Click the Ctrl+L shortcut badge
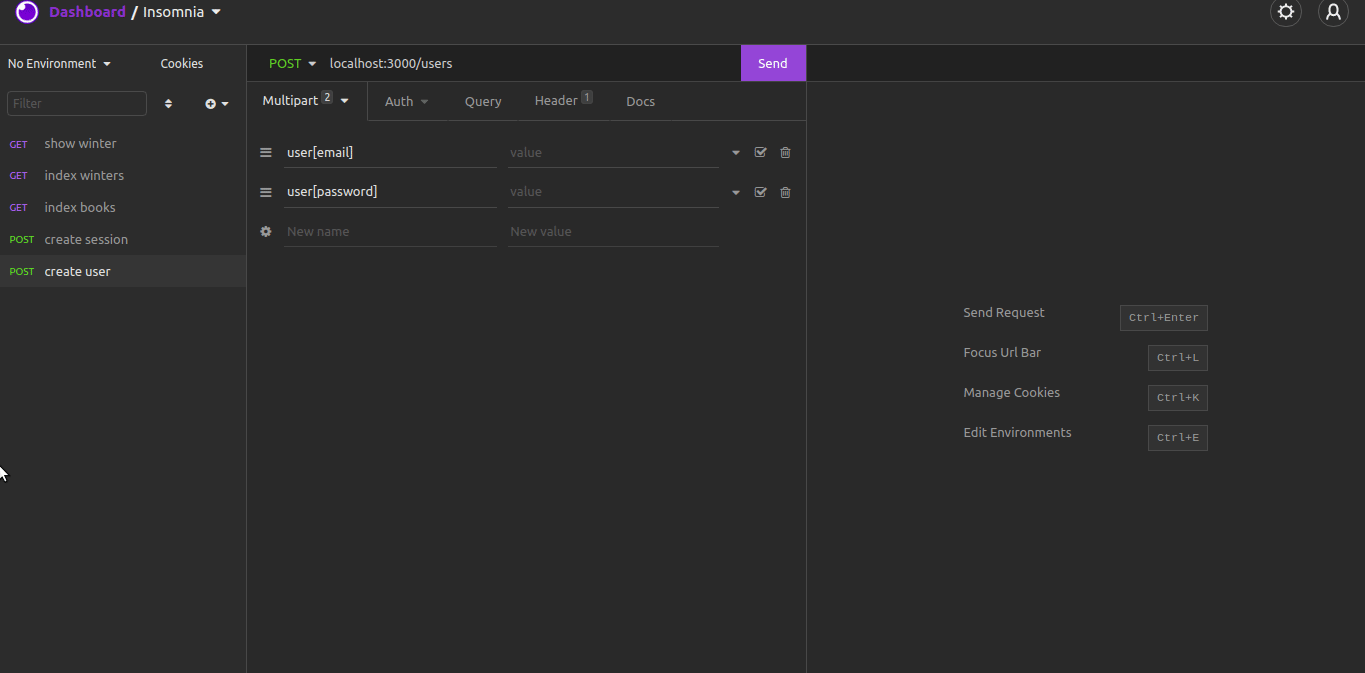The width and height of the screenshot is (1365, 673). click(x=1178, y=358)
